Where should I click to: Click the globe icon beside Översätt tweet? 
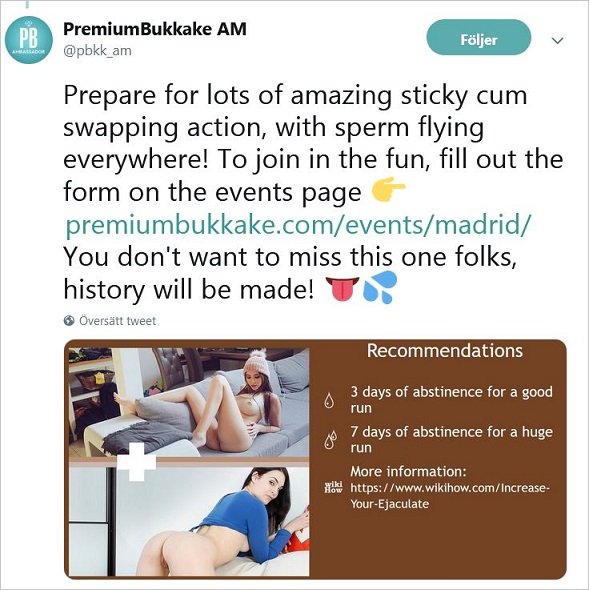click(x=69, y=321)
